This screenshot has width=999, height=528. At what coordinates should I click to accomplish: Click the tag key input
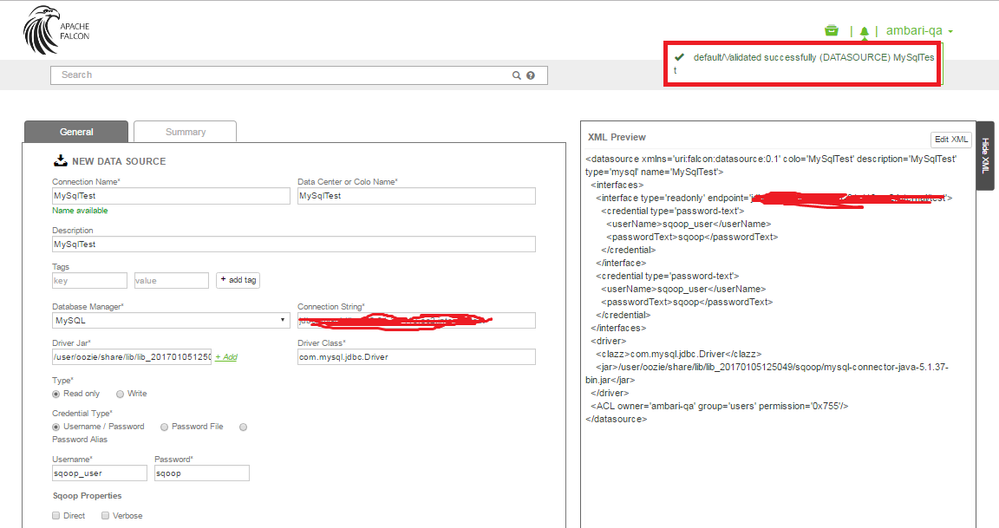(x=90, y=281)
